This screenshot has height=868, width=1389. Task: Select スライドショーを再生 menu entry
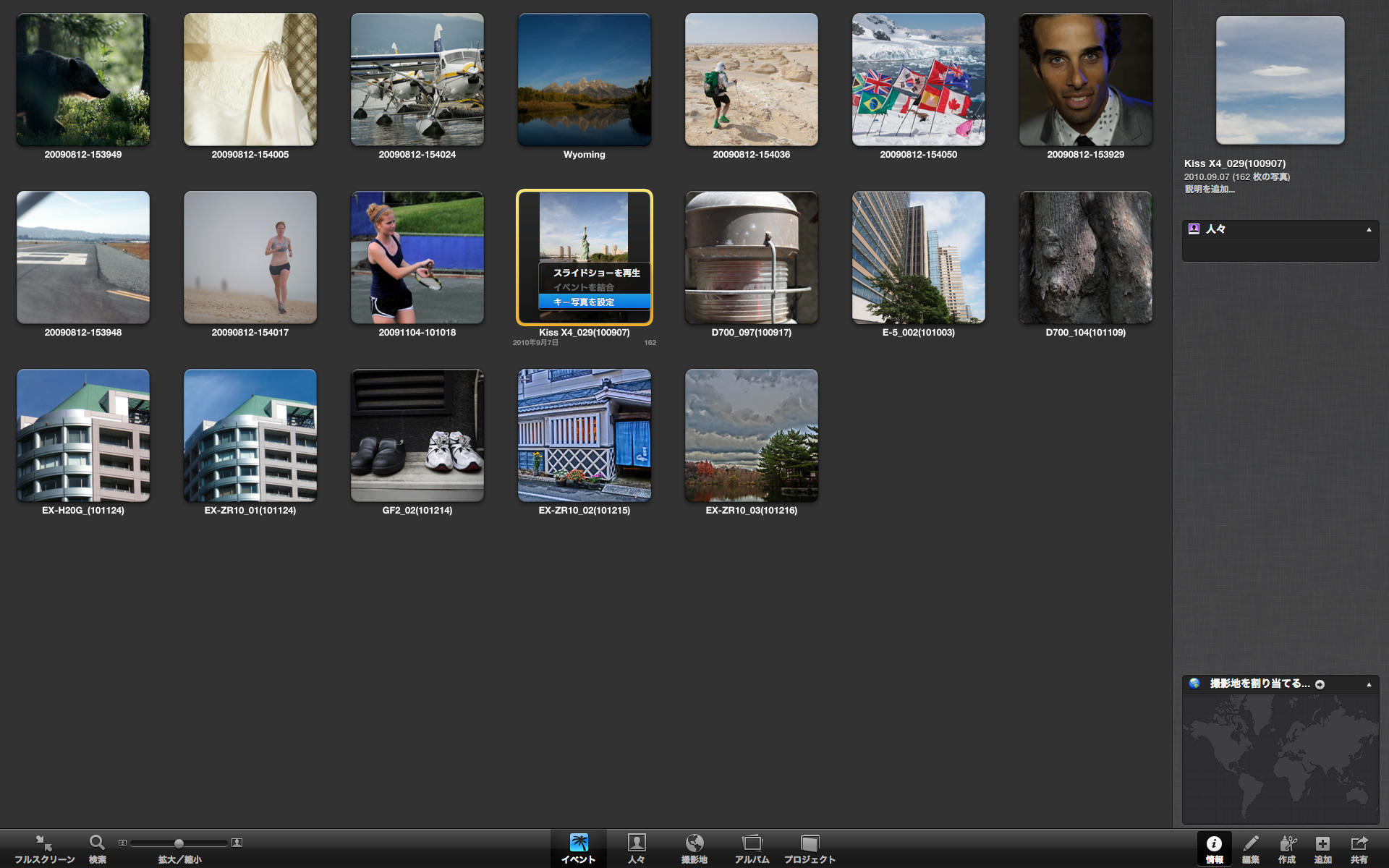pyautogui.click(x=596, y=273)
